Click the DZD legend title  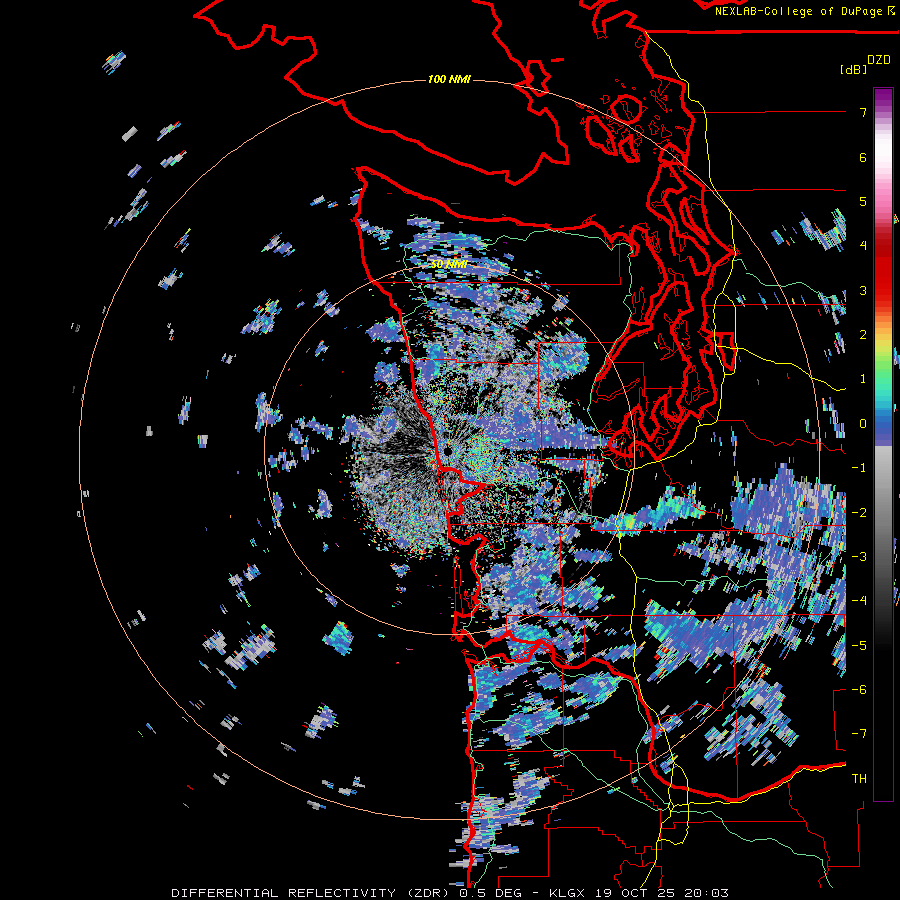point(879,60)
